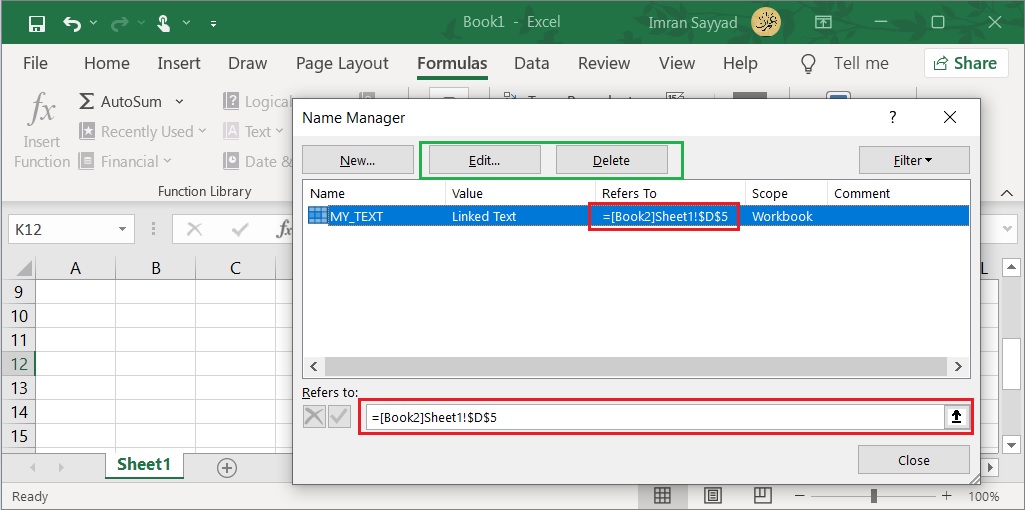Sort by the Value column header

(520, 194)
